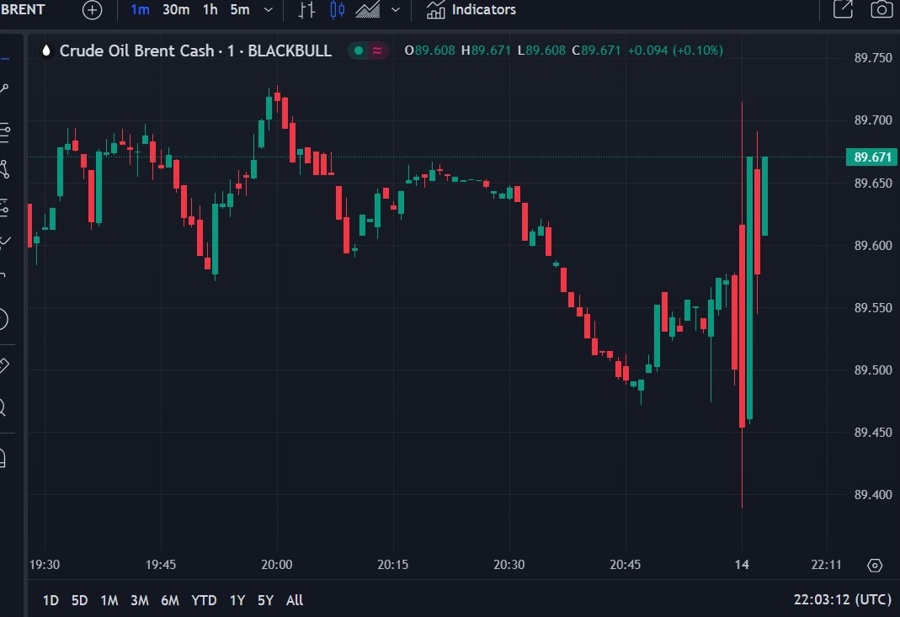Click the add symbol plus icon
Viewport: 900px width, 617px height.
[92, 10]
